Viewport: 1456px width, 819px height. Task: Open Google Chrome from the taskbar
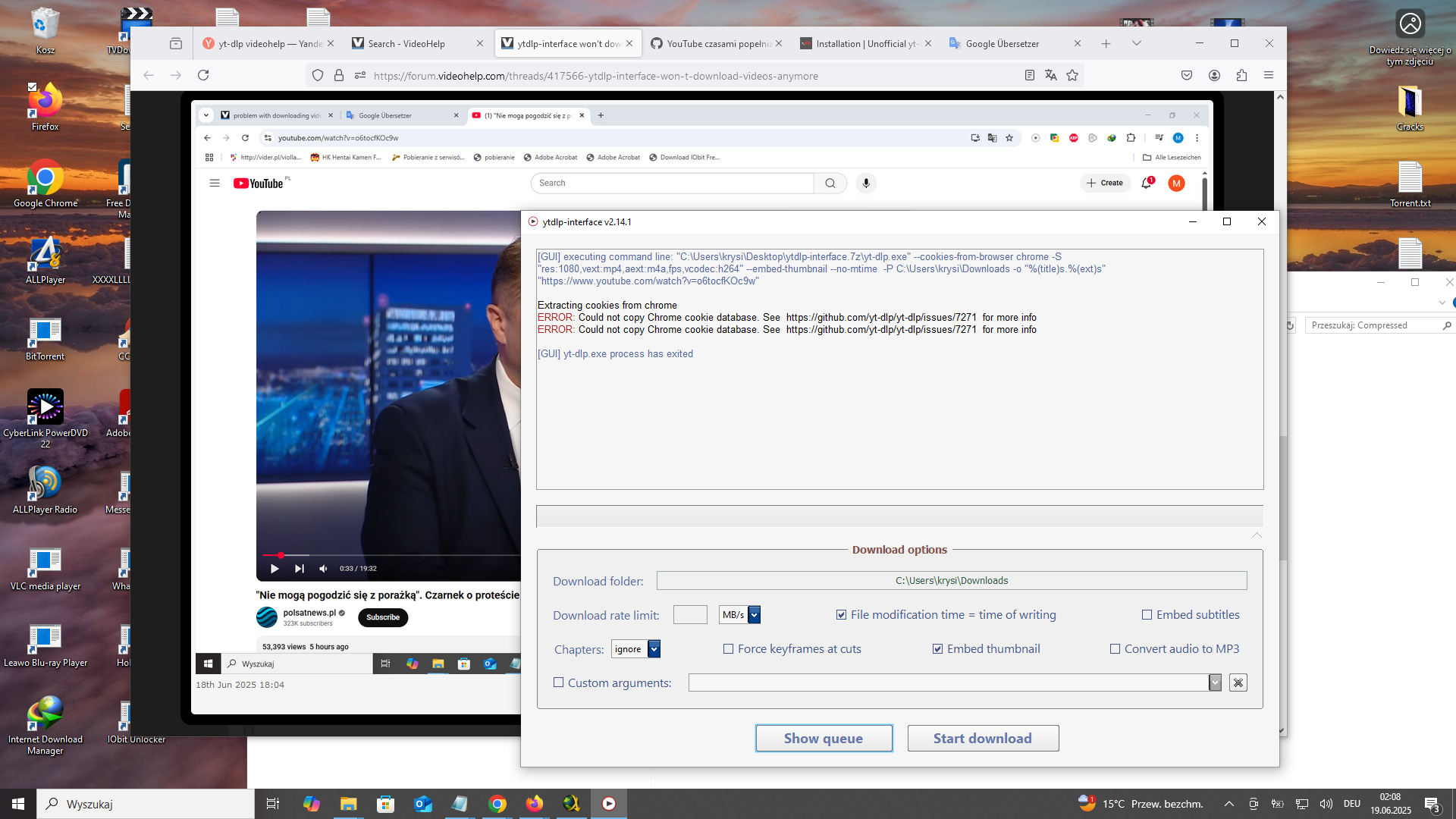pos(497,804)
